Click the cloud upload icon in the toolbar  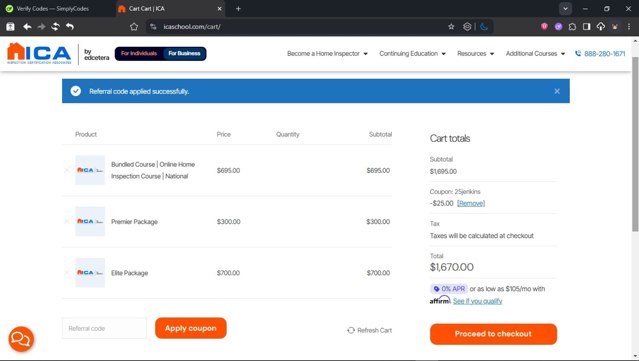601,26
